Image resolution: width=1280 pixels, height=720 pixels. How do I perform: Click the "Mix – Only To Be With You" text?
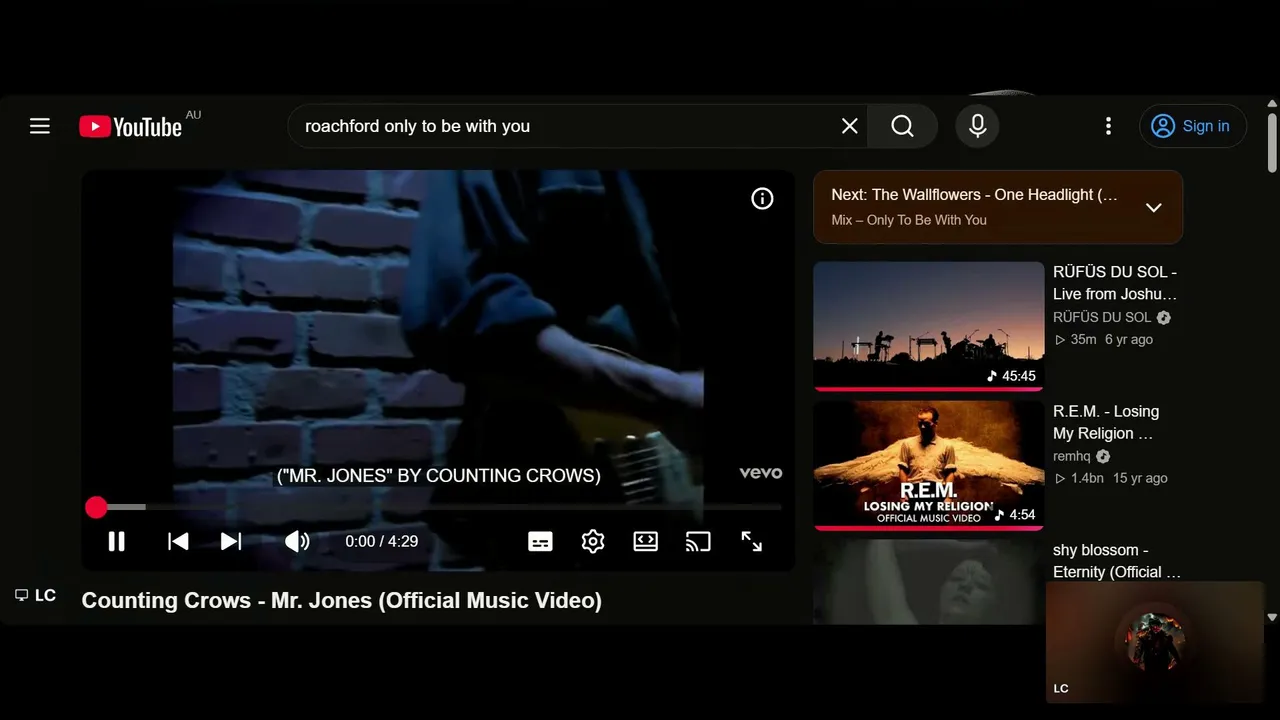(909, 220)
